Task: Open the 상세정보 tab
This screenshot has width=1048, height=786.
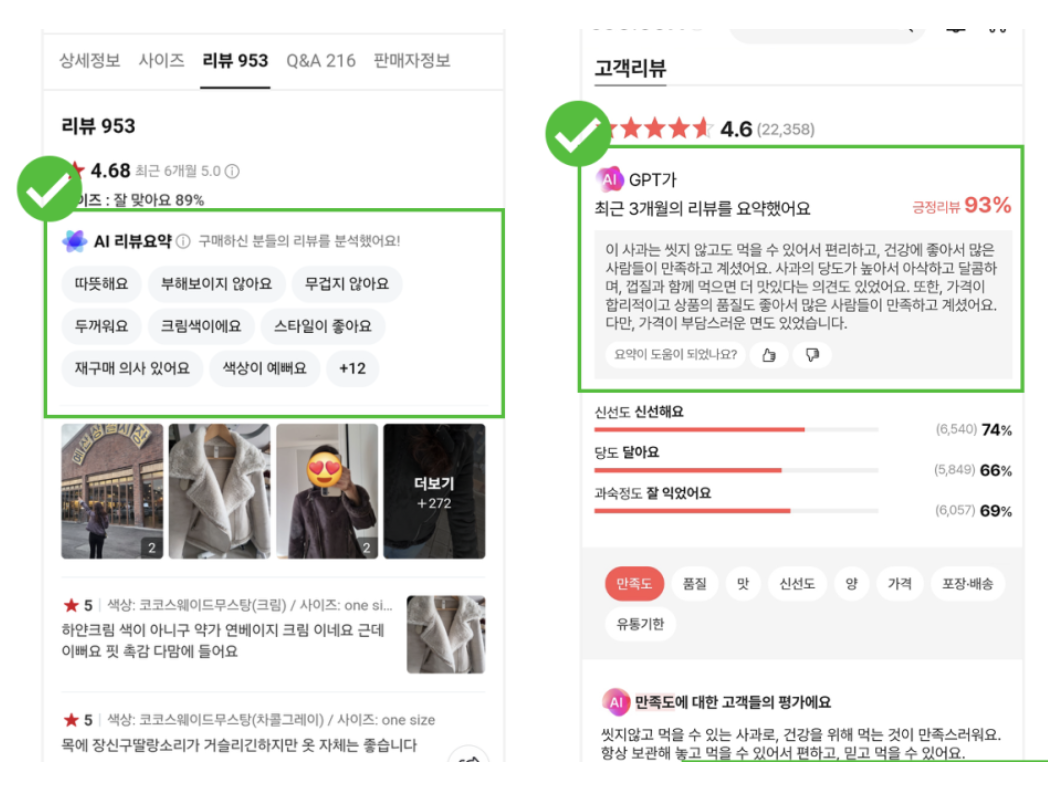Action: pos(90,60)
